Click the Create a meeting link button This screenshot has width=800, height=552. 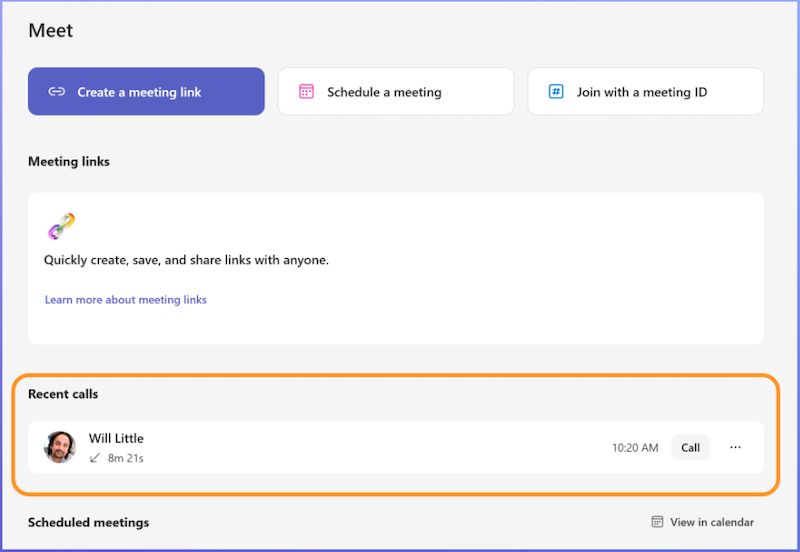click(146, 92)
